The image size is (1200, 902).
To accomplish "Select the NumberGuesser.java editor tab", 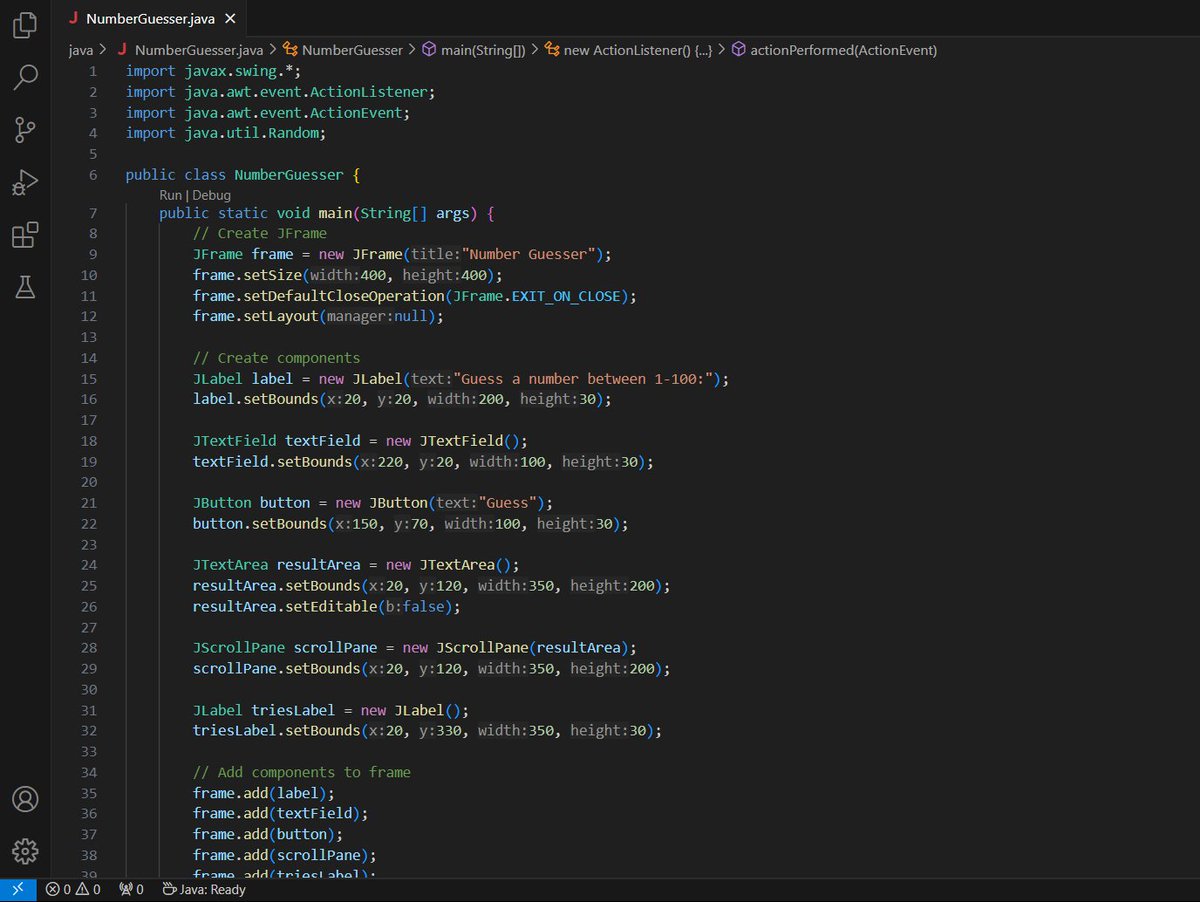I will [152, 18].
